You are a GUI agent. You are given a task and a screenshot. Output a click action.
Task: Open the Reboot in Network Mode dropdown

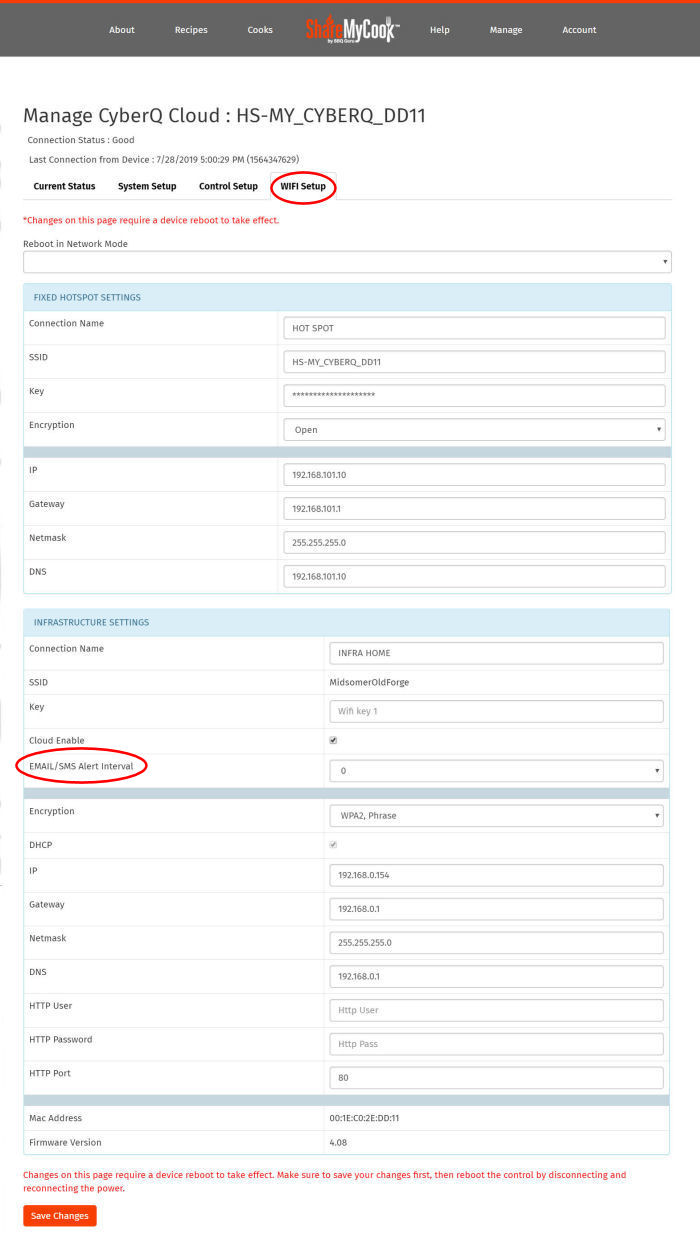click(x=347, y=262)
